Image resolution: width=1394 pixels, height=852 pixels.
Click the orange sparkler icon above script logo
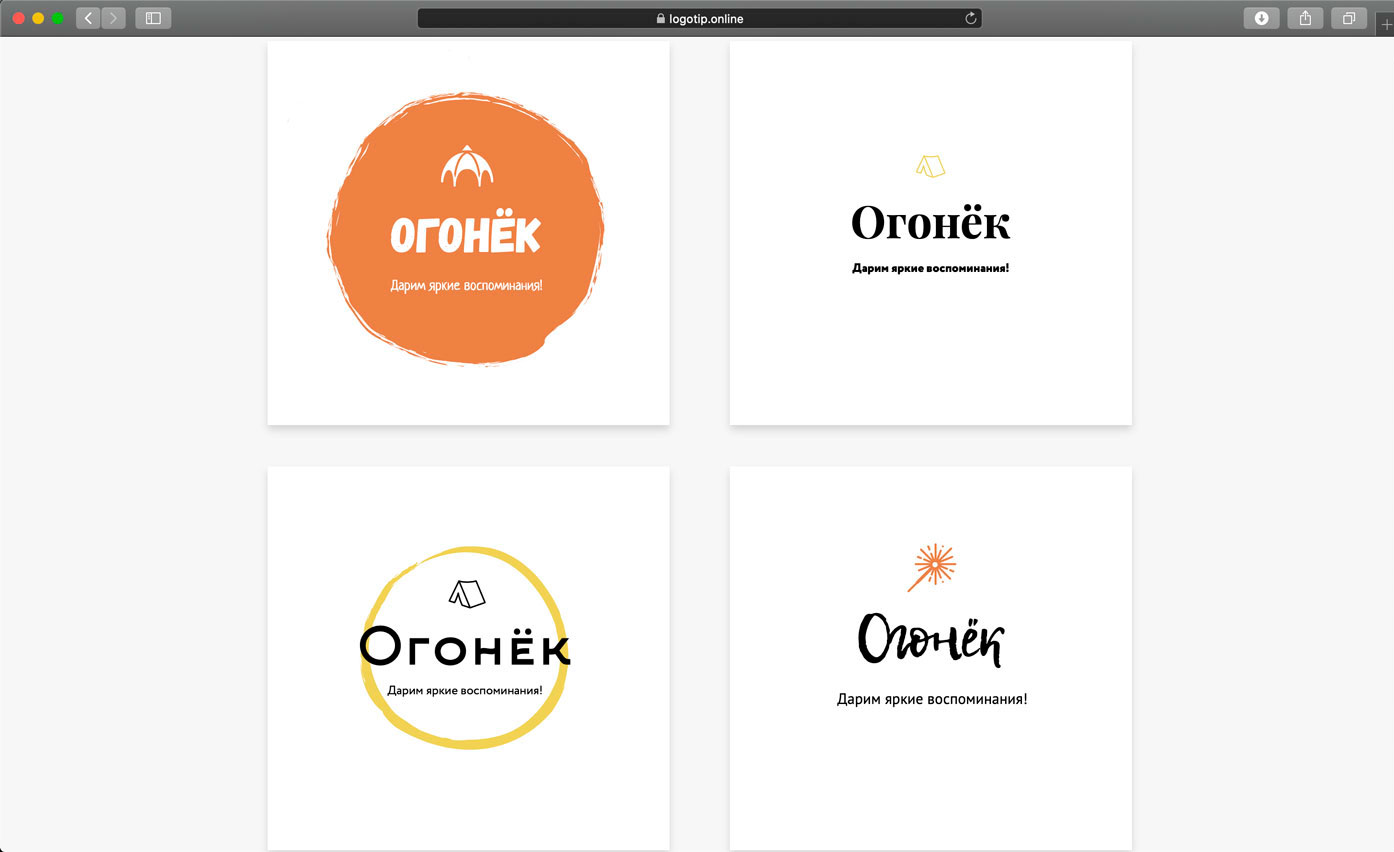pos(932,567)
